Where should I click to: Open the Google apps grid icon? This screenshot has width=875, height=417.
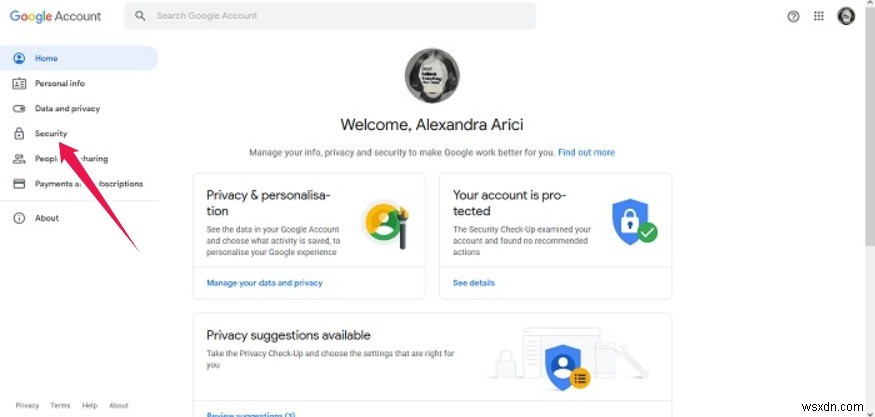[819, 16]
